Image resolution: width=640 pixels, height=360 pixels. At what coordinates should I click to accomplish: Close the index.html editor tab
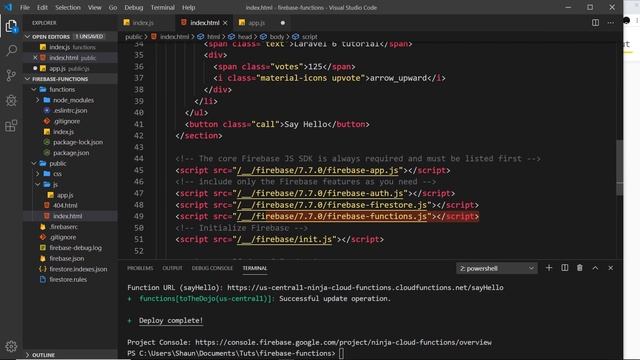(225, 23)
